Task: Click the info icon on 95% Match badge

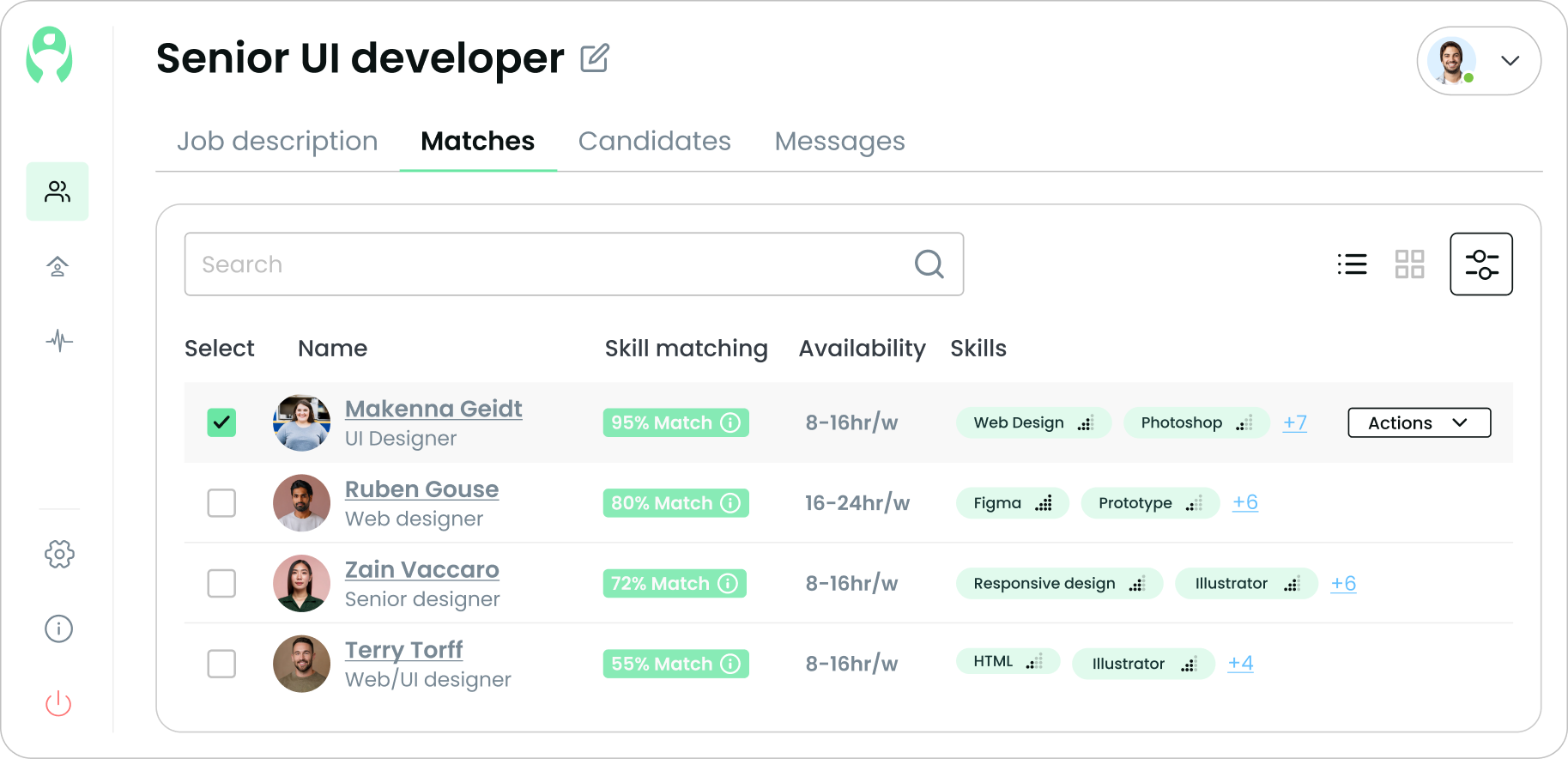Action: tap(730, 422)
